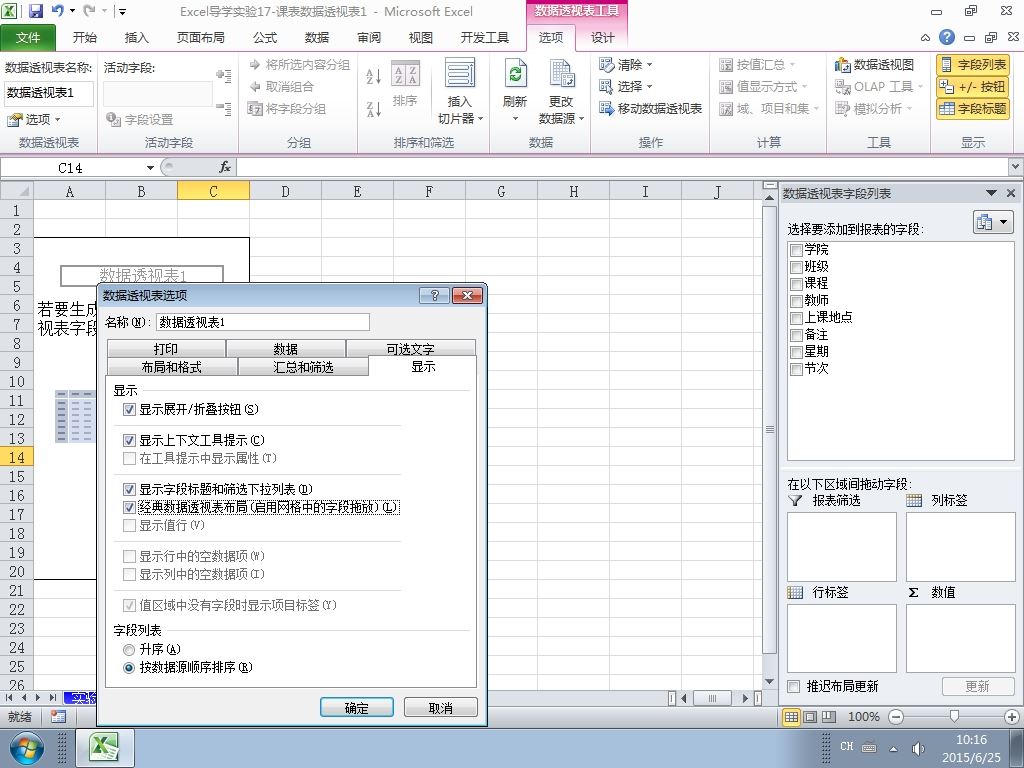Screen dimensions: 1024x768
Task: Select the 升序 radio button
Action: click(129, 650)
